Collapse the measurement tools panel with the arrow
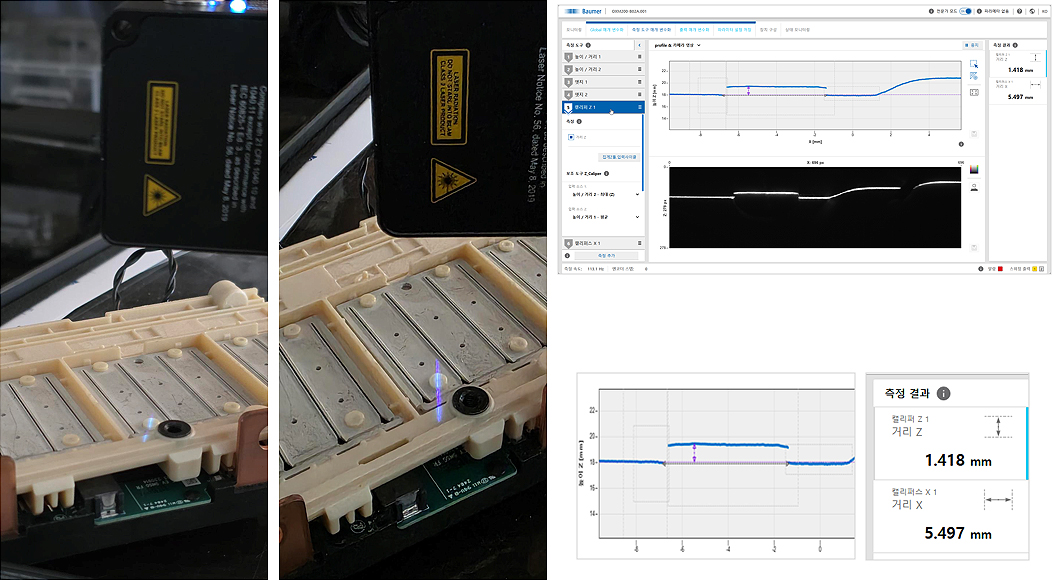Viewport: 1052px width, 580px height. 639,45
